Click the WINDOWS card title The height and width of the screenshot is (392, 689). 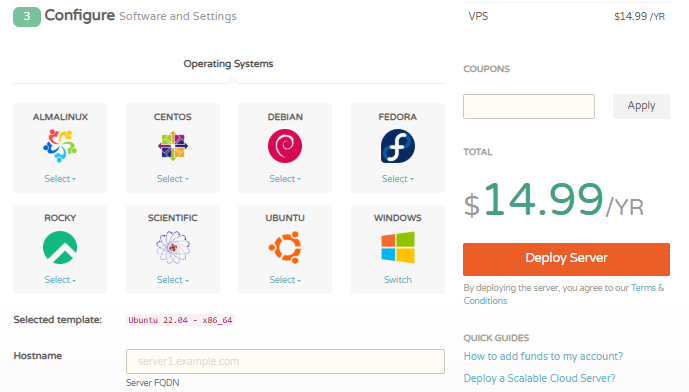(398, 218)
